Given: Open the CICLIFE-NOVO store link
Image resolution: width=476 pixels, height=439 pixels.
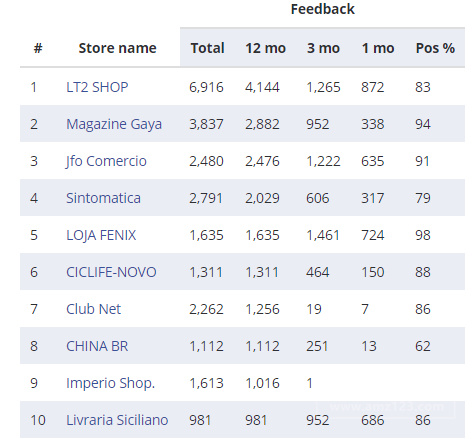Looking at the screenshot, I should (111, 272).
